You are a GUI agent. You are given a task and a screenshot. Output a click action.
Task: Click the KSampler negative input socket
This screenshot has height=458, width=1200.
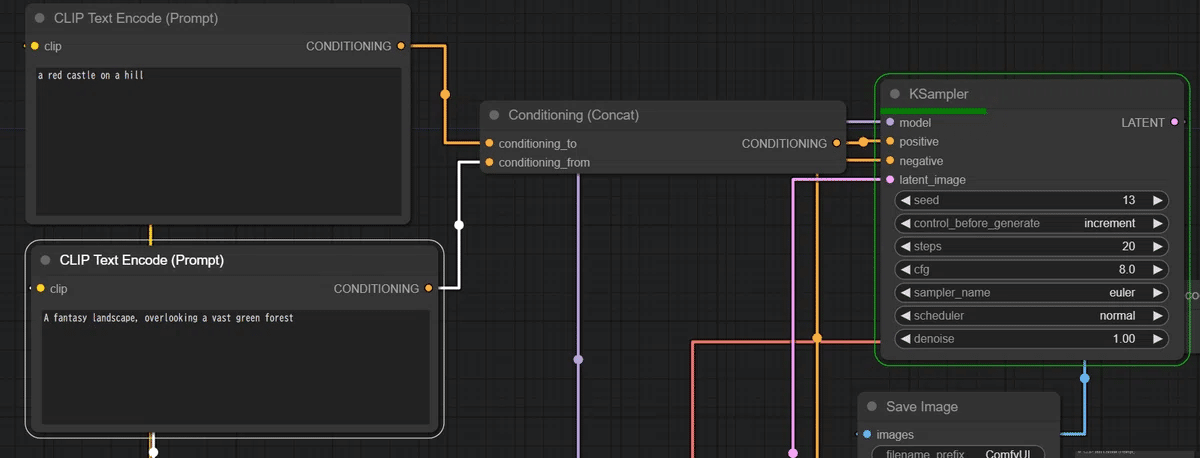pos(890,161)
